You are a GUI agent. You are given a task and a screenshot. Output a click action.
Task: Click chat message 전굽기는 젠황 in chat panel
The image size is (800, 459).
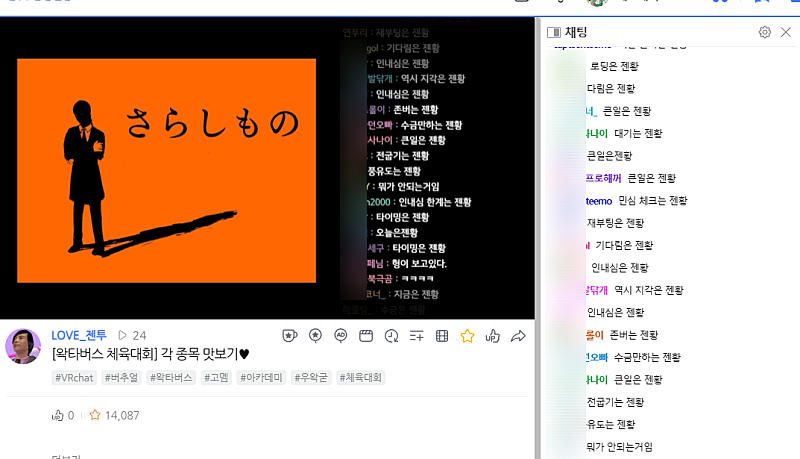615,402
